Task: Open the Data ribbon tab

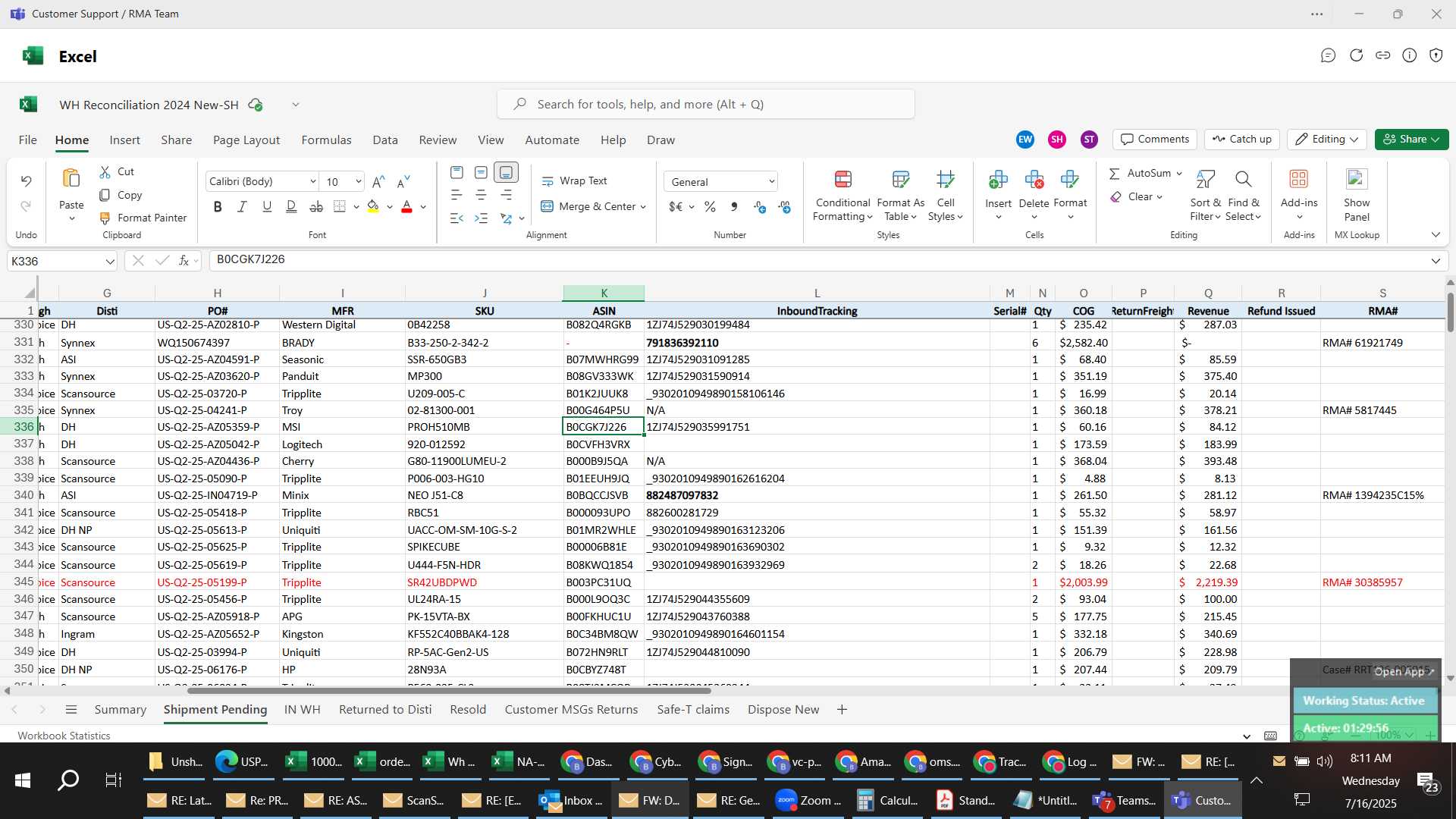Action: point(385,140)
